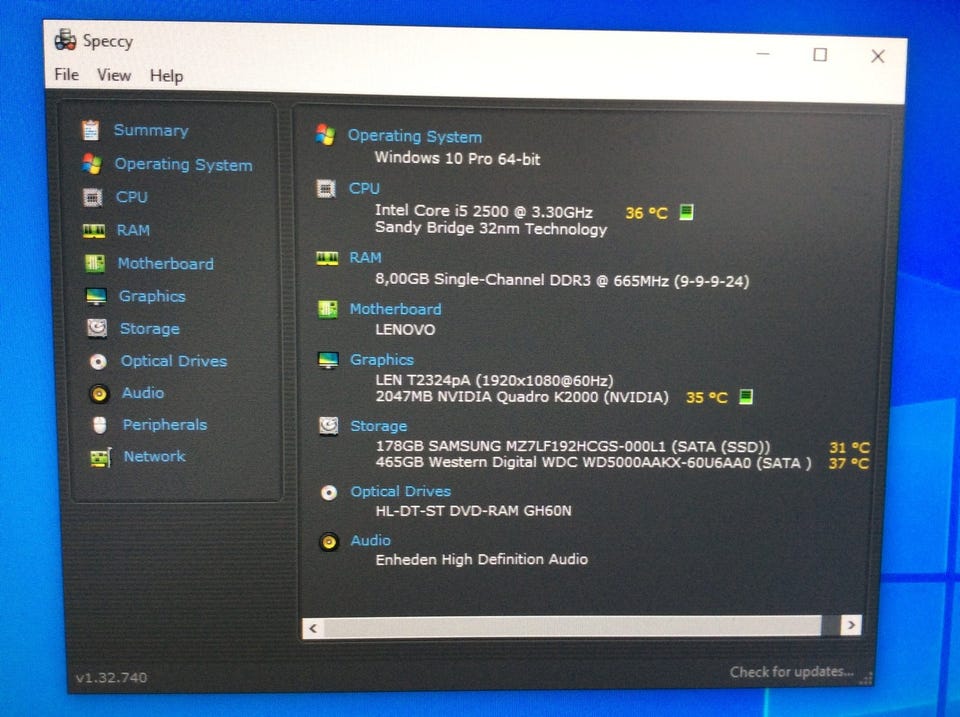The image size is (960, 717).
Task: Click the Graphics monitor icon in summary pane
Action: 328,360
